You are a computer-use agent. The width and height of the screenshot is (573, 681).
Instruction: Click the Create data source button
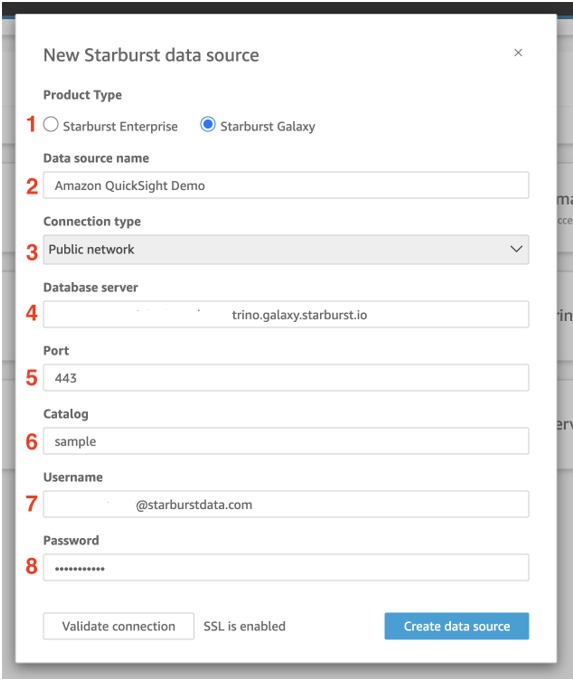pyautogui.click(x=457, y=626)
